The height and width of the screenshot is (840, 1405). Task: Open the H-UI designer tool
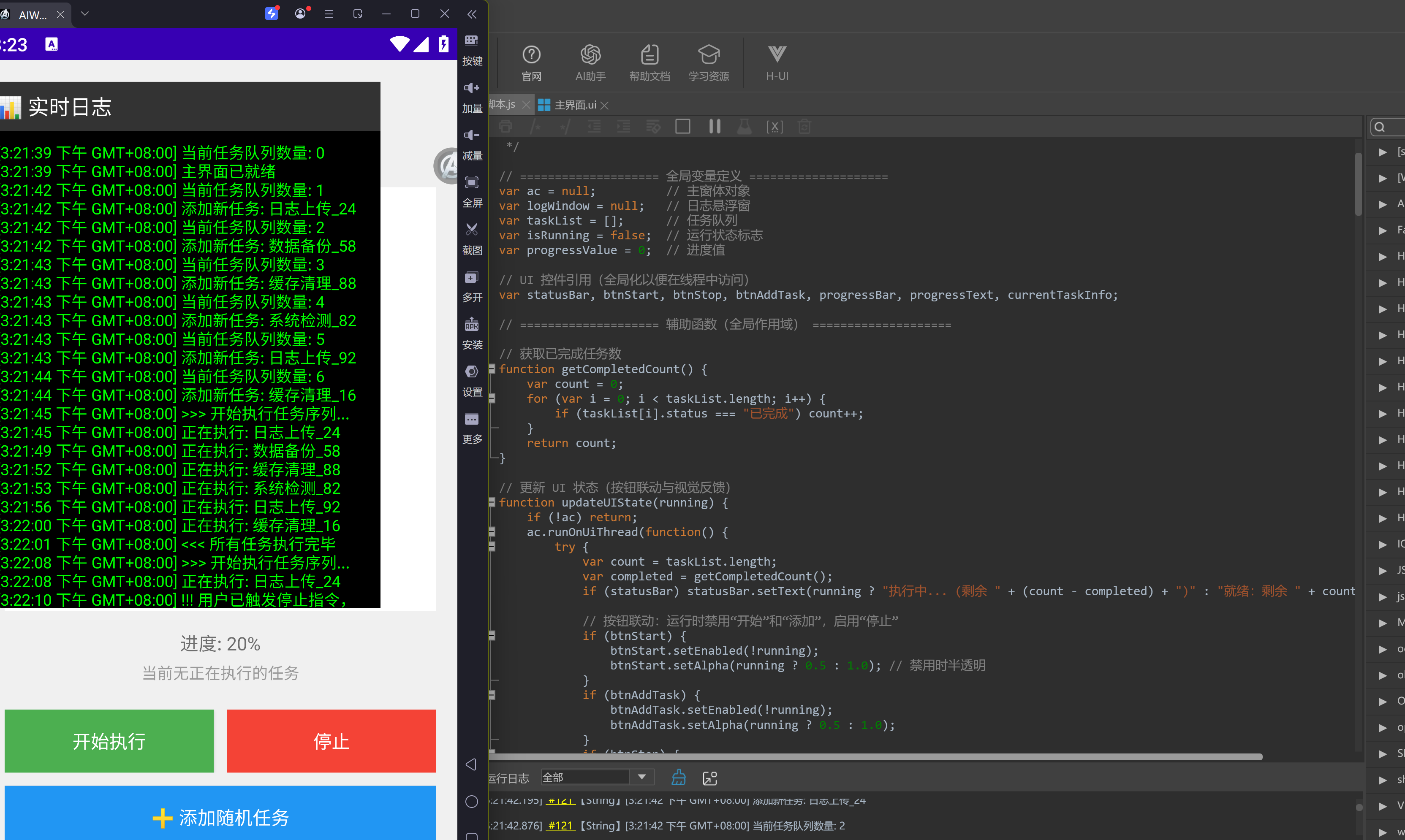coord(777,62)
